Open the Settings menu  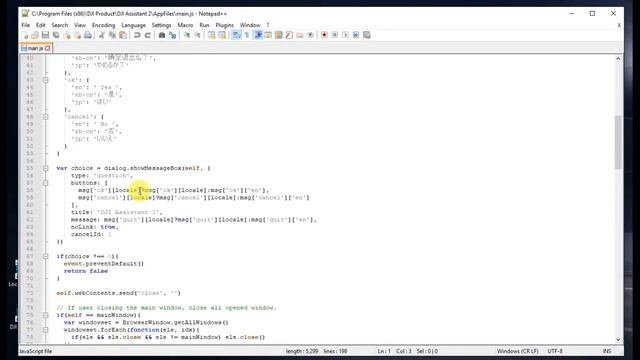pyautogui.click(x=162, y=25)
